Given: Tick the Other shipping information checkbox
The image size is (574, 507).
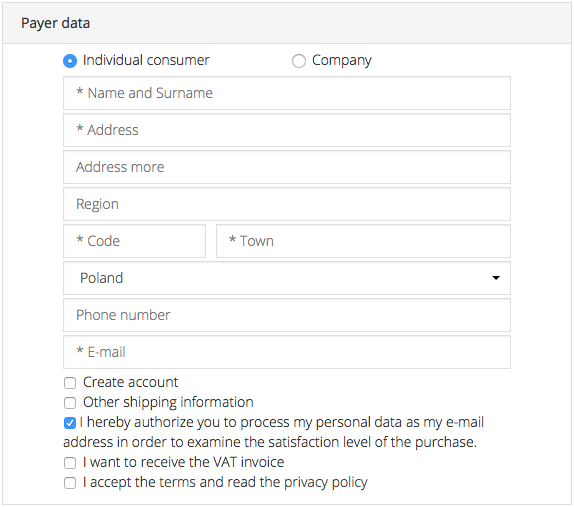Looking at the screenshot, I should 70,403.
